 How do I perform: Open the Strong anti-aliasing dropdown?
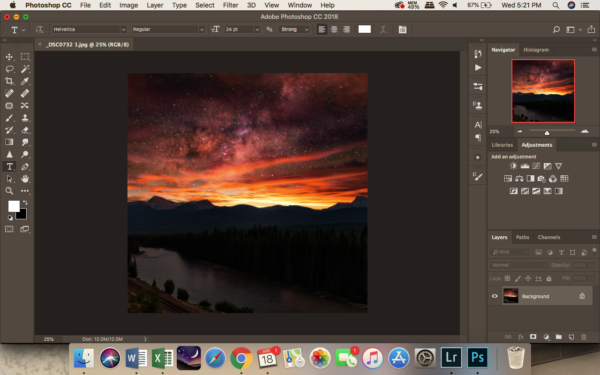[294, 29]
